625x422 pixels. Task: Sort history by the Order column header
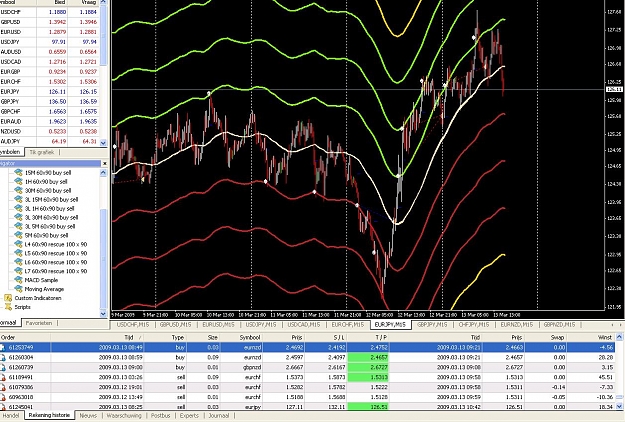click(x=25, y=337)
